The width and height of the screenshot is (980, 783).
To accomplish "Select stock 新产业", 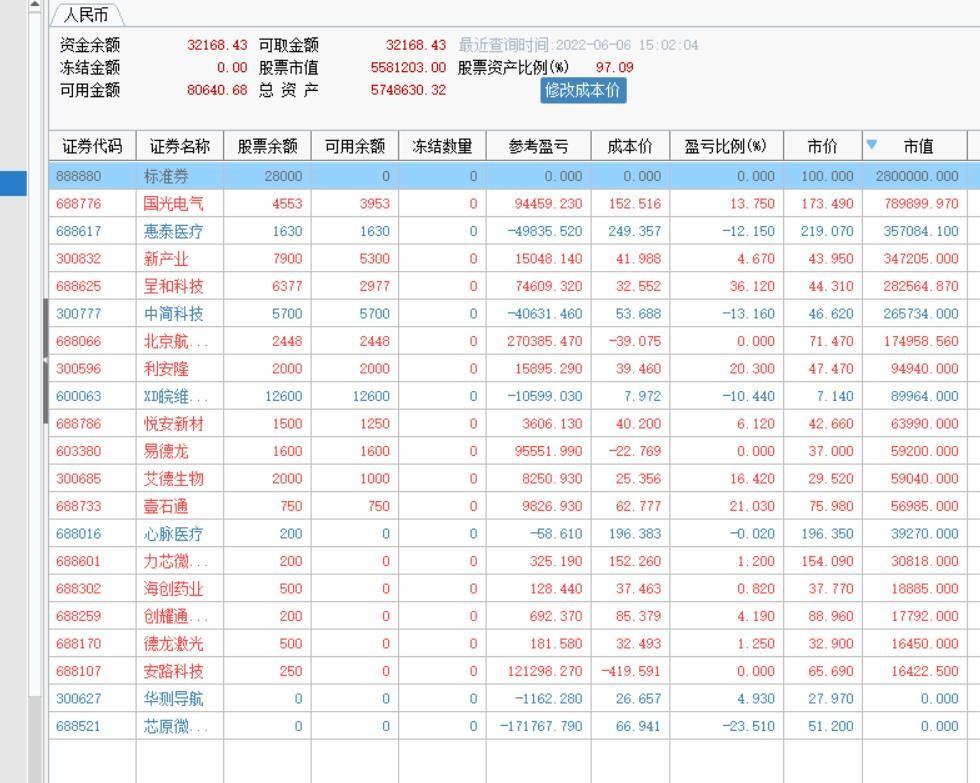I will (166, 259).
